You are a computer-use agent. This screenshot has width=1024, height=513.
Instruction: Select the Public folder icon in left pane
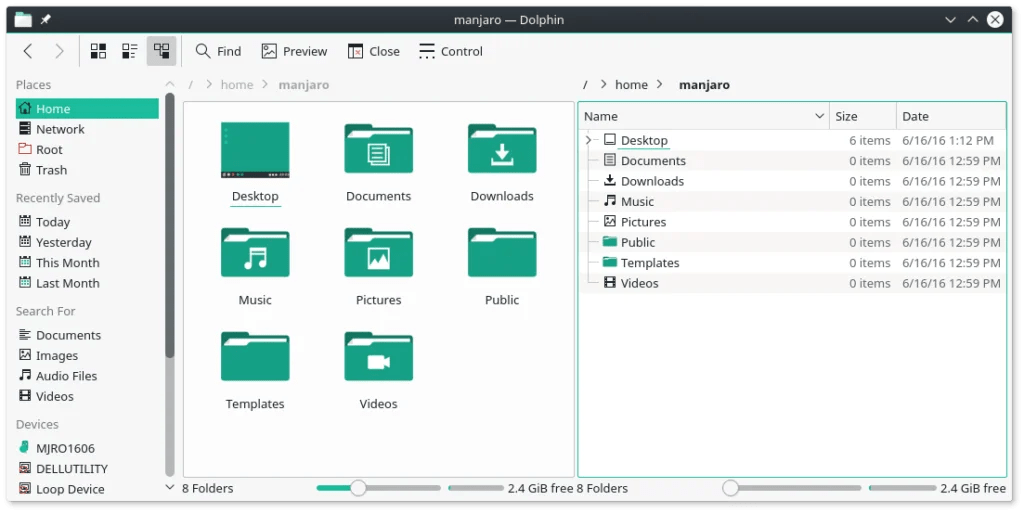(x=502, y=253)
